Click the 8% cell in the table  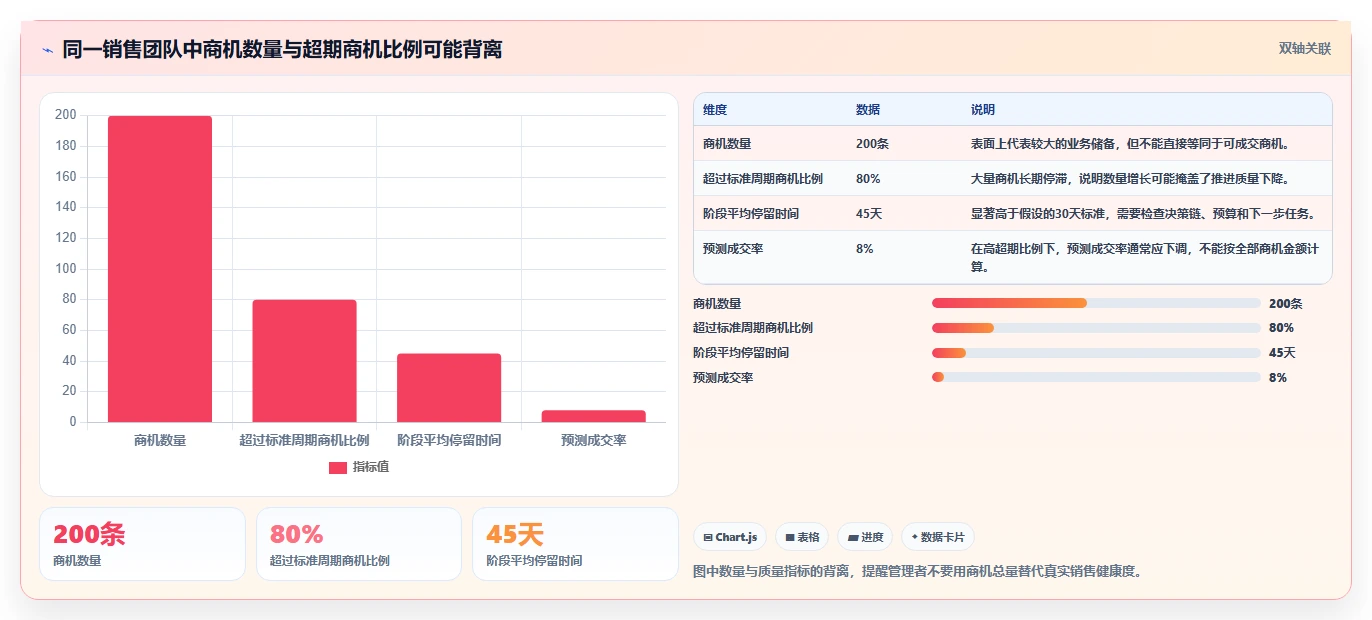pyautogui.click(x=865, y=249)
